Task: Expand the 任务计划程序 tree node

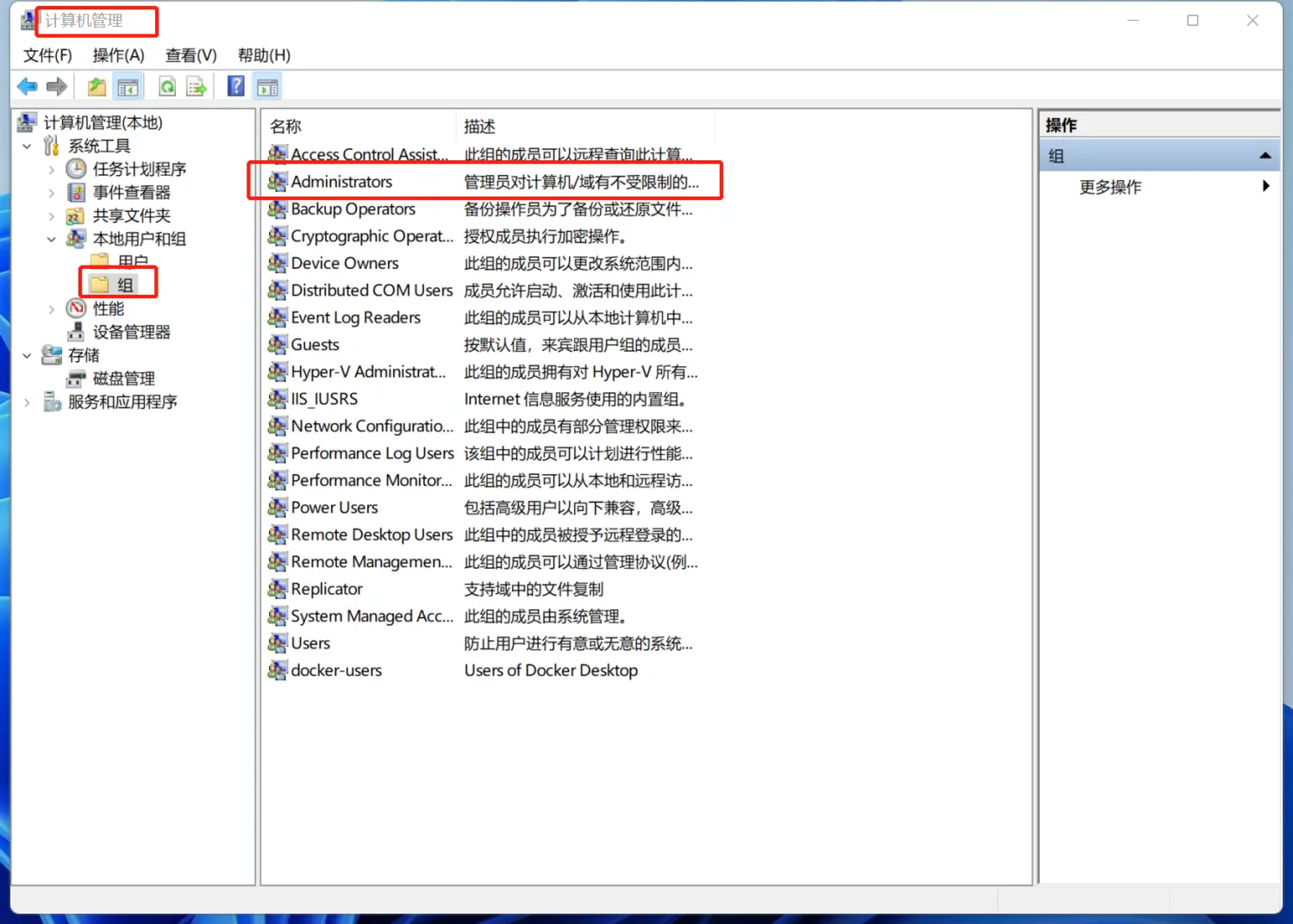Action: click(52, 170)
